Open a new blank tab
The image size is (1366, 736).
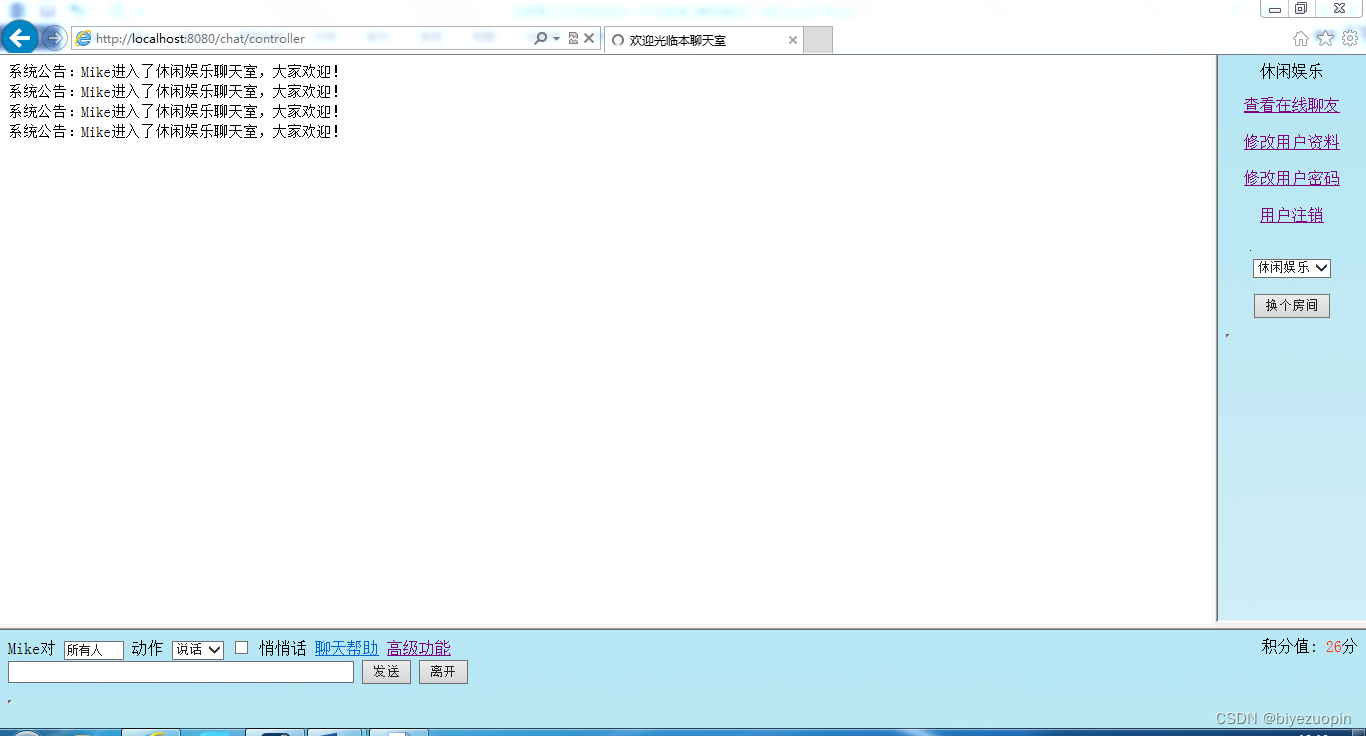click(818, 40)
